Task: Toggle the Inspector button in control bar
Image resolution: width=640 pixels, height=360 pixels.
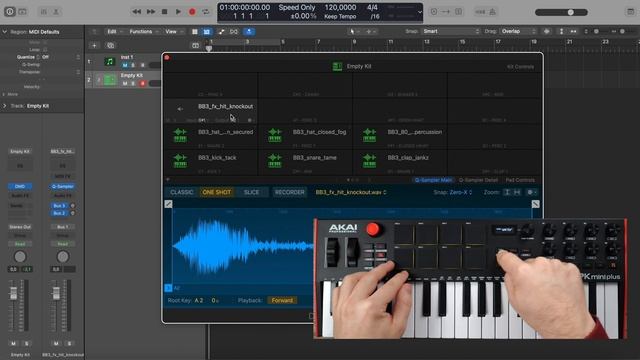Action: [x=10, y=12]
